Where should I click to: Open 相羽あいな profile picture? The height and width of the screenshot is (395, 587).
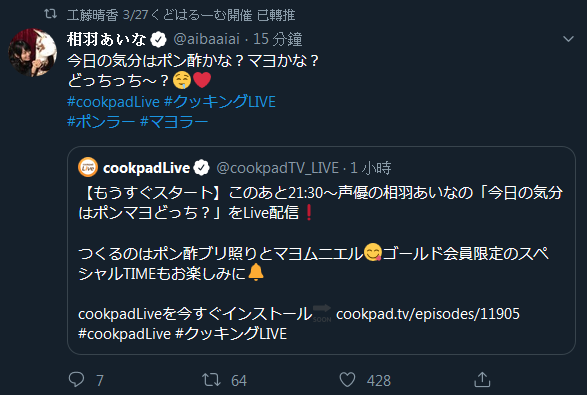click(33, 52)
